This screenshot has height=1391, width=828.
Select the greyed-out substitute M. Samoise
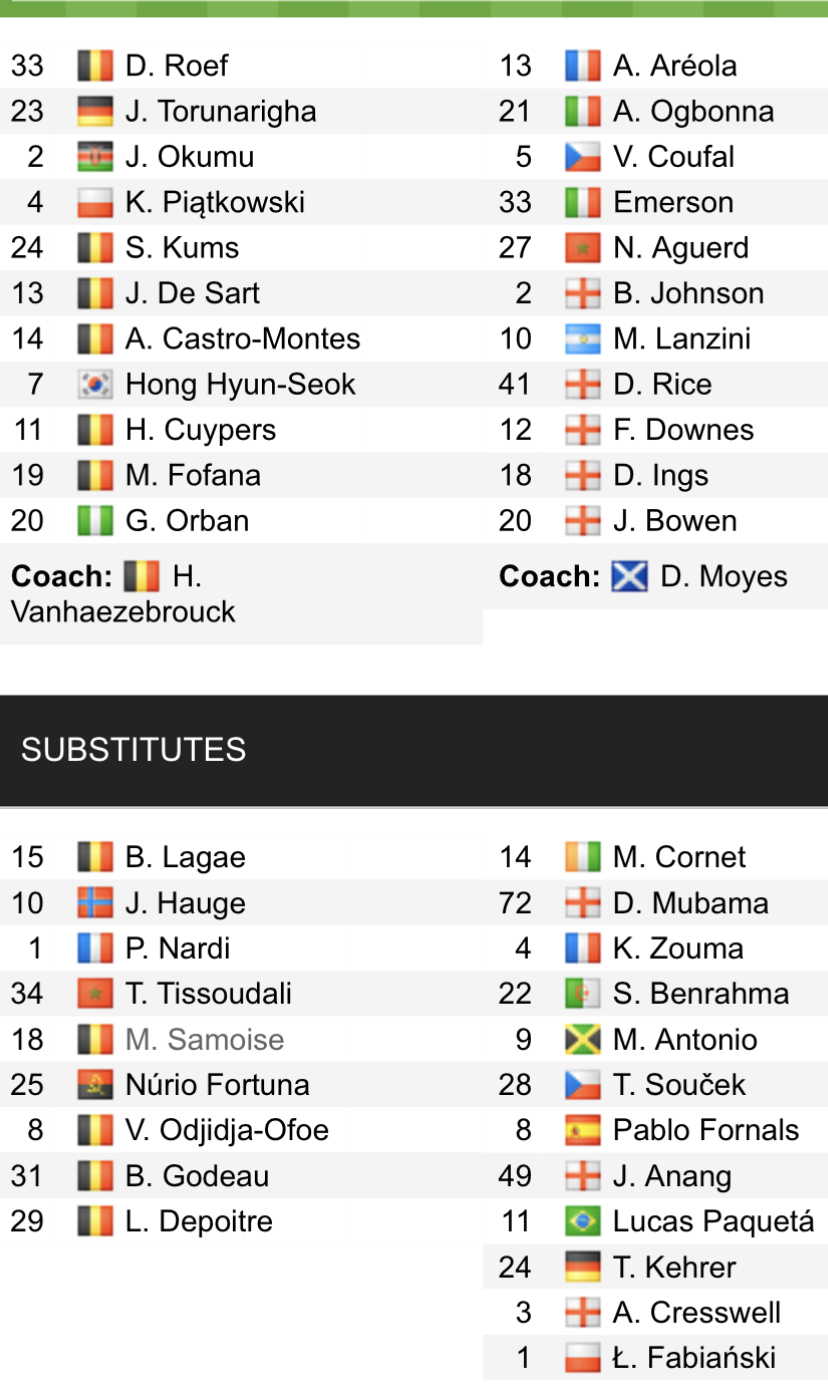pyautogui.click(x=204, y=1040)
